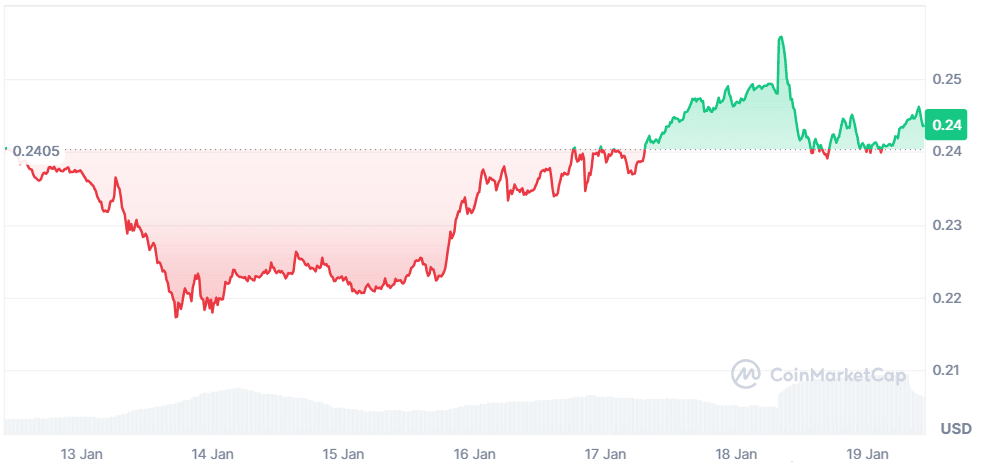981x462 pixels.
Task: Click the green dot at the chart start
Action: (x=5, y=149)
